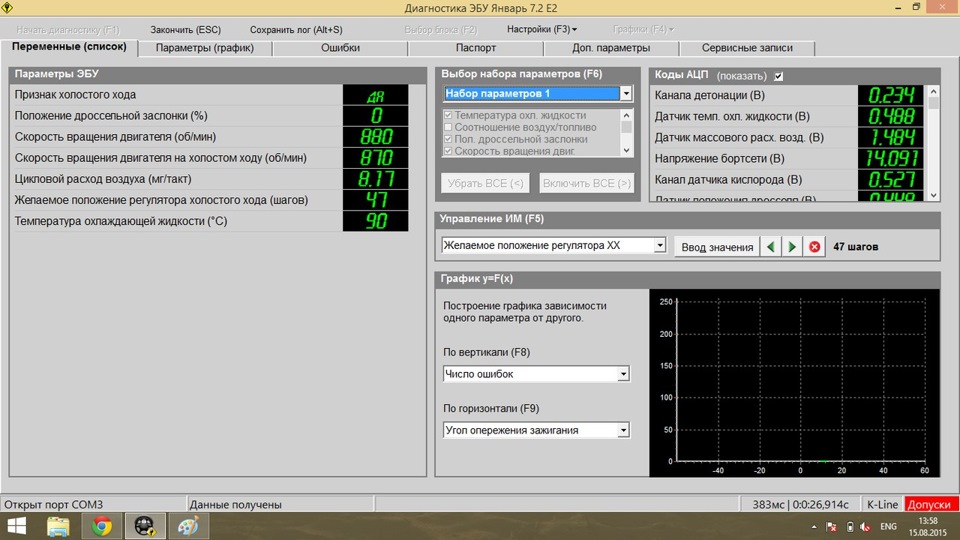Open Google Chrome from the taskbar
The image size is (960, 540).
click(x=101, y=526)
